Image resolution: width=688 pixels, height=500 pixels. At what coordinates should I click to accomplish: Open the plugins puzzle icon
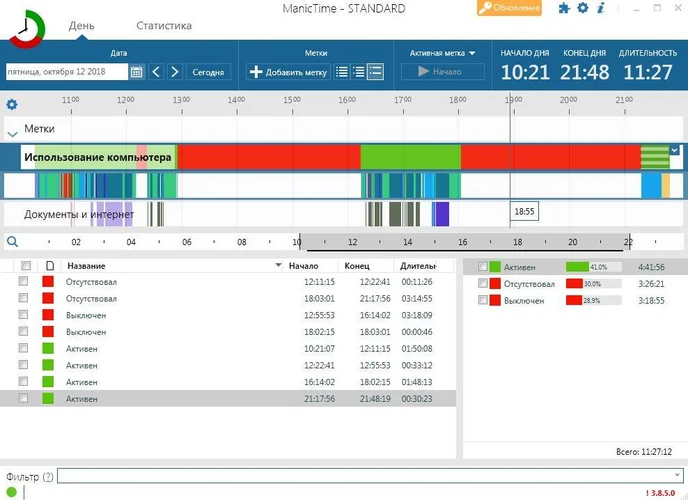(564, 8)
